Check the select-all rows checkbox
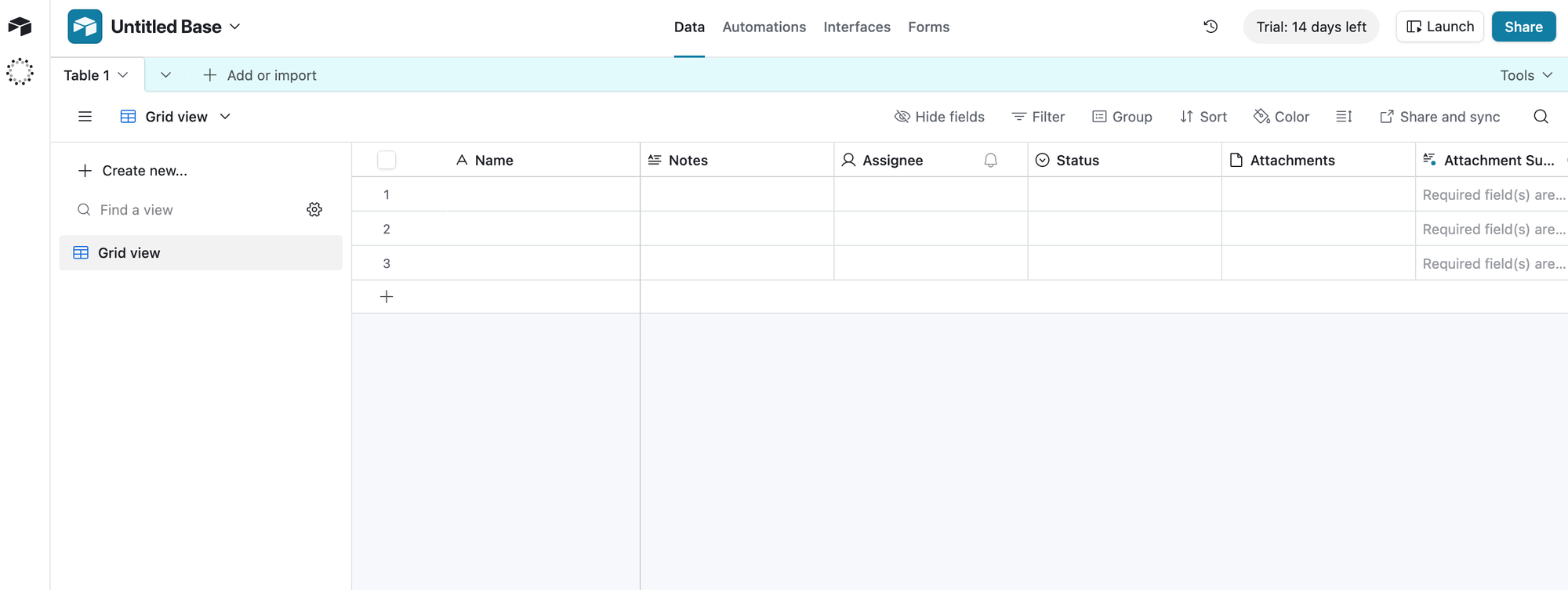Image resolution: width=1568 pixels, height=590 pixels. (387, 160)
